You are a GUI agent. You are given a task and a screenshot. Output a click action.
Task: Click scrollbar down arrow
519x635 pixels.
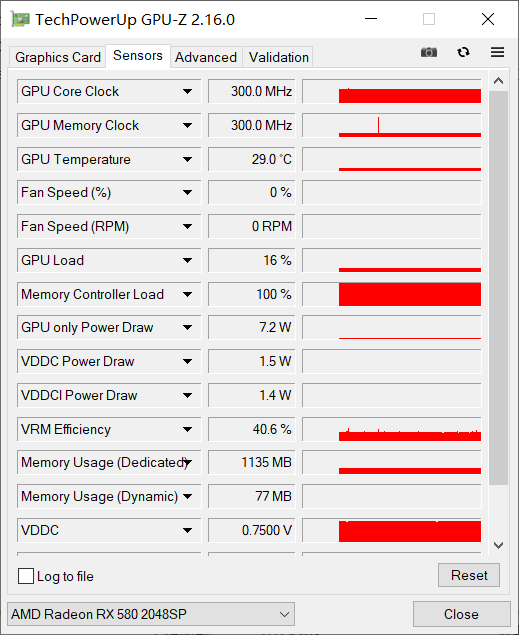[498, 545]
